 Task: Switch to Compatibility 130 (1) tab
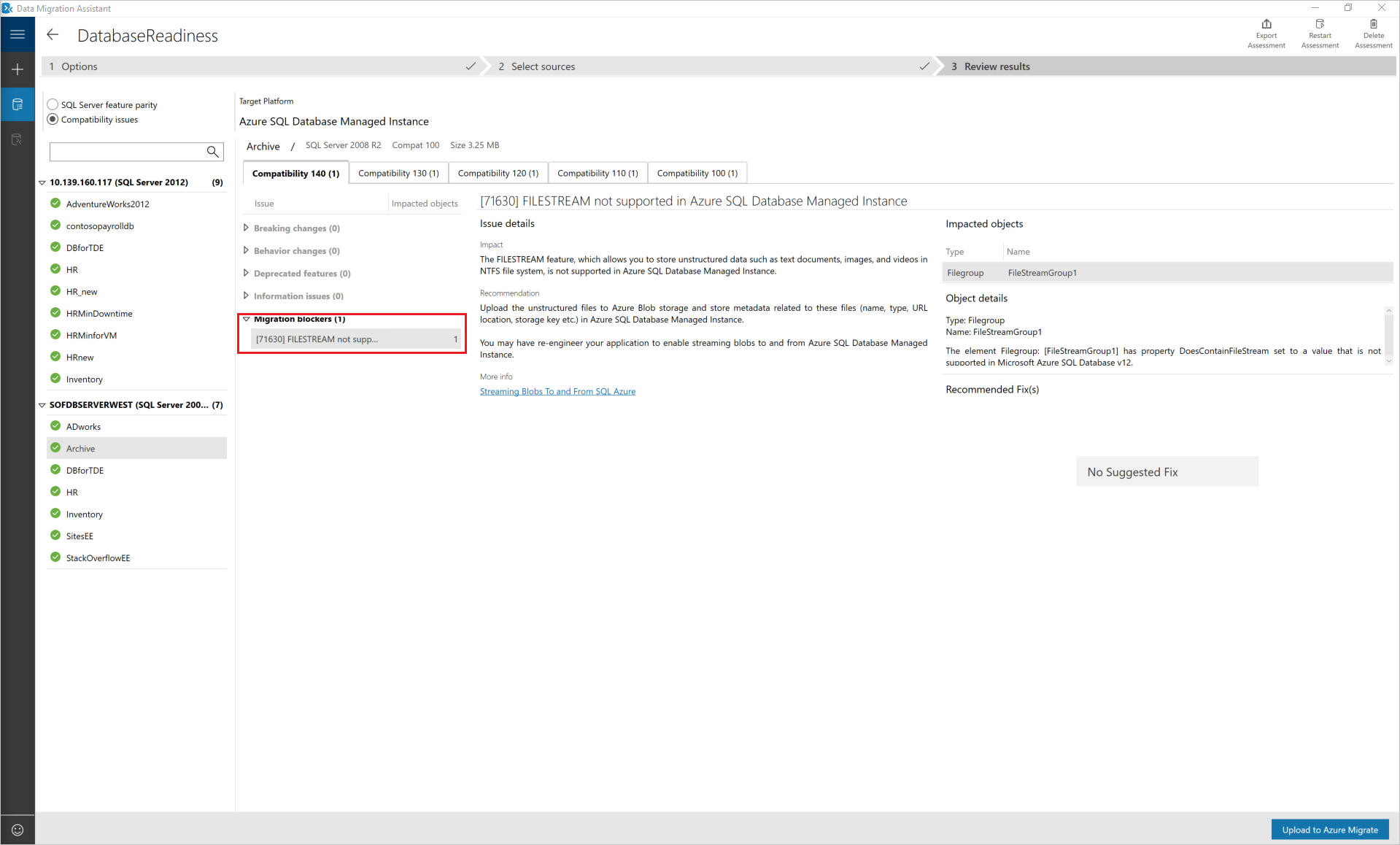398,173
